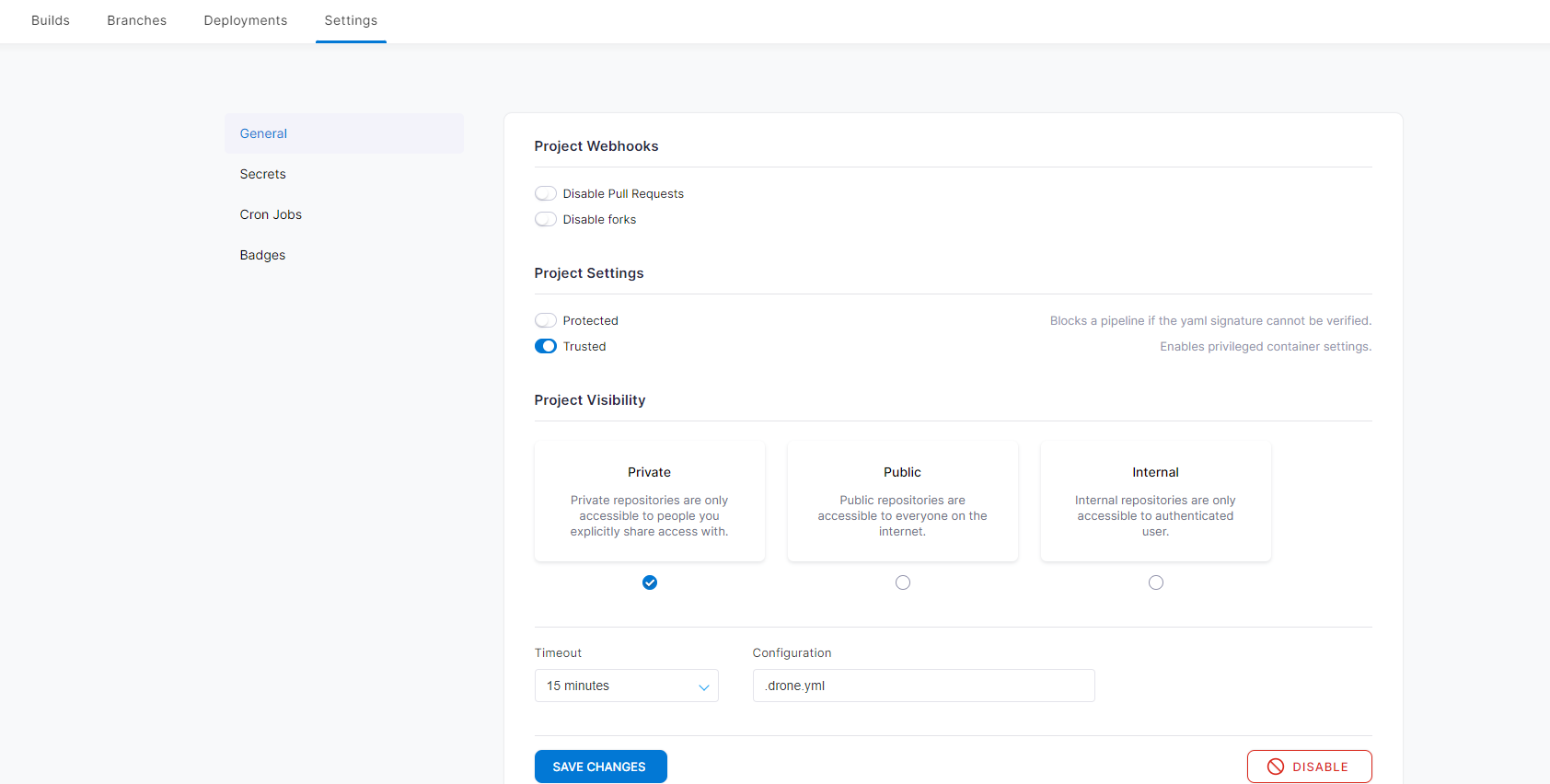Screen dimensions: 1550x784
Task: Navigate to Cron Jobs in sidebar
Action: (271, 214)
